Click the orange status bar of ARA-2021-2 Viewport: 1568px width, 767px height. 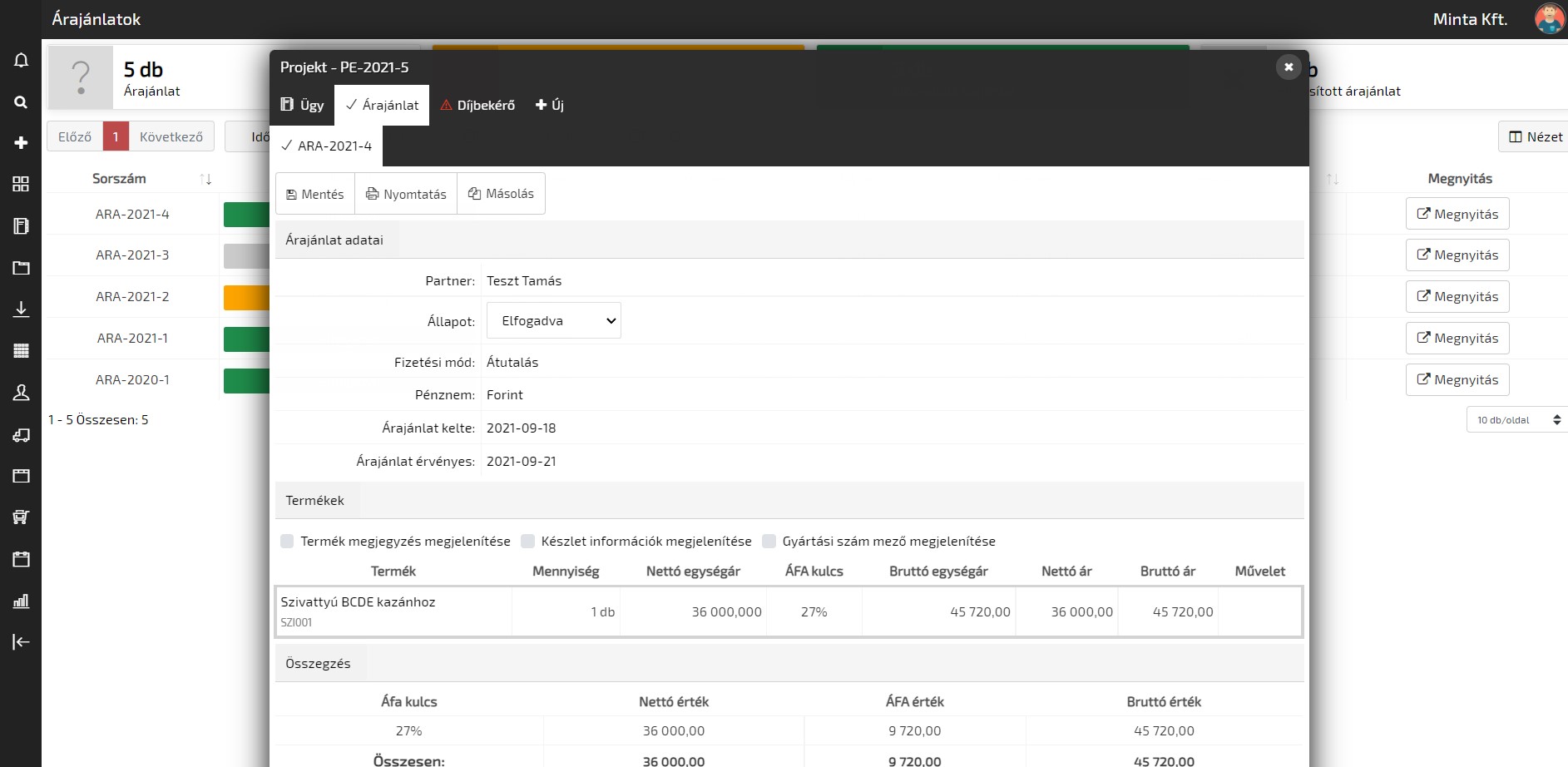[246, 297]
